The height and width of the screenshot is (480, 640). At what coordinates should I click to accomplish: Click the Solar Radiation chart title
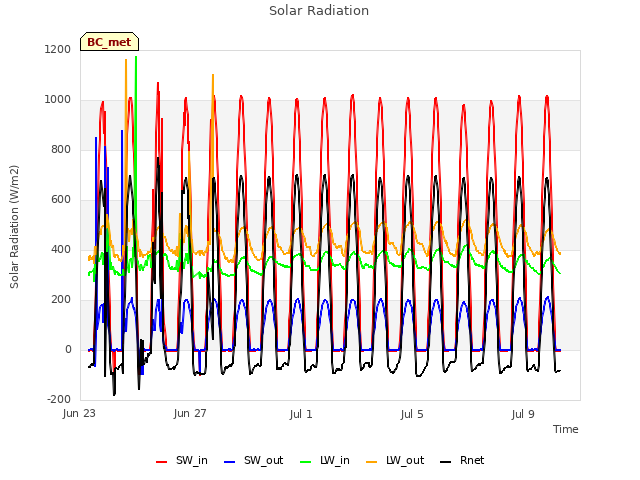(319, 11)
